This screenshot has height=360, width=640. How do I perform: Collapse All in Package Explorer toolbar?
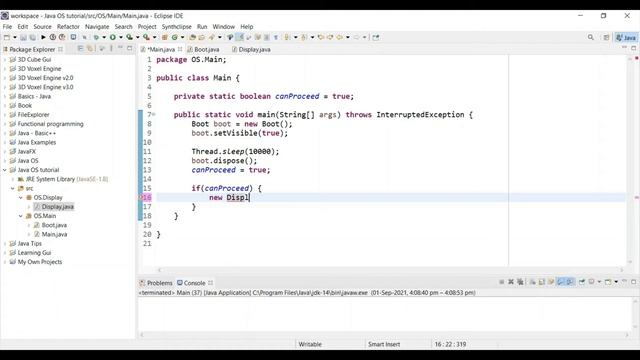(80, 49)
